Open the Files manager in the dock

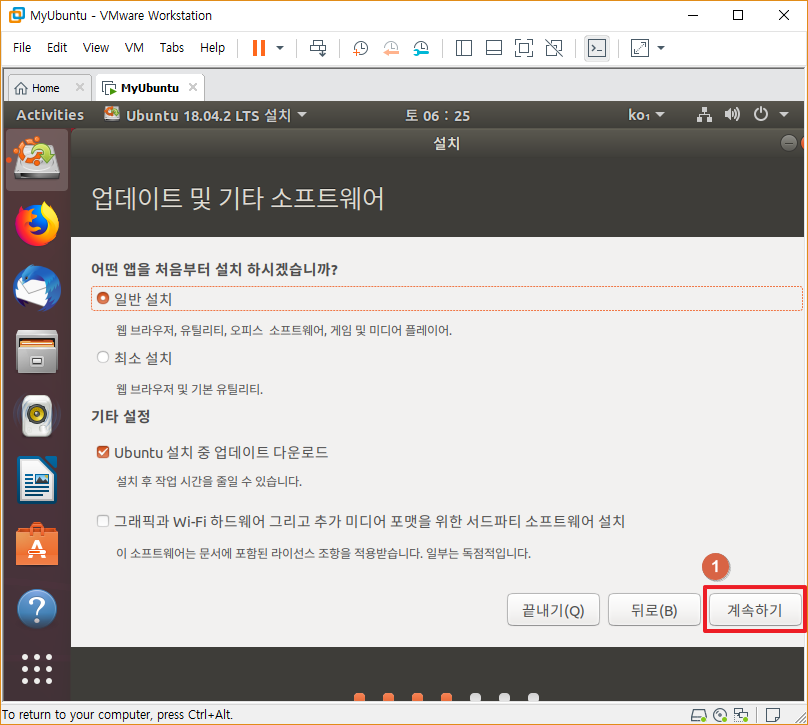click(37, 351)
